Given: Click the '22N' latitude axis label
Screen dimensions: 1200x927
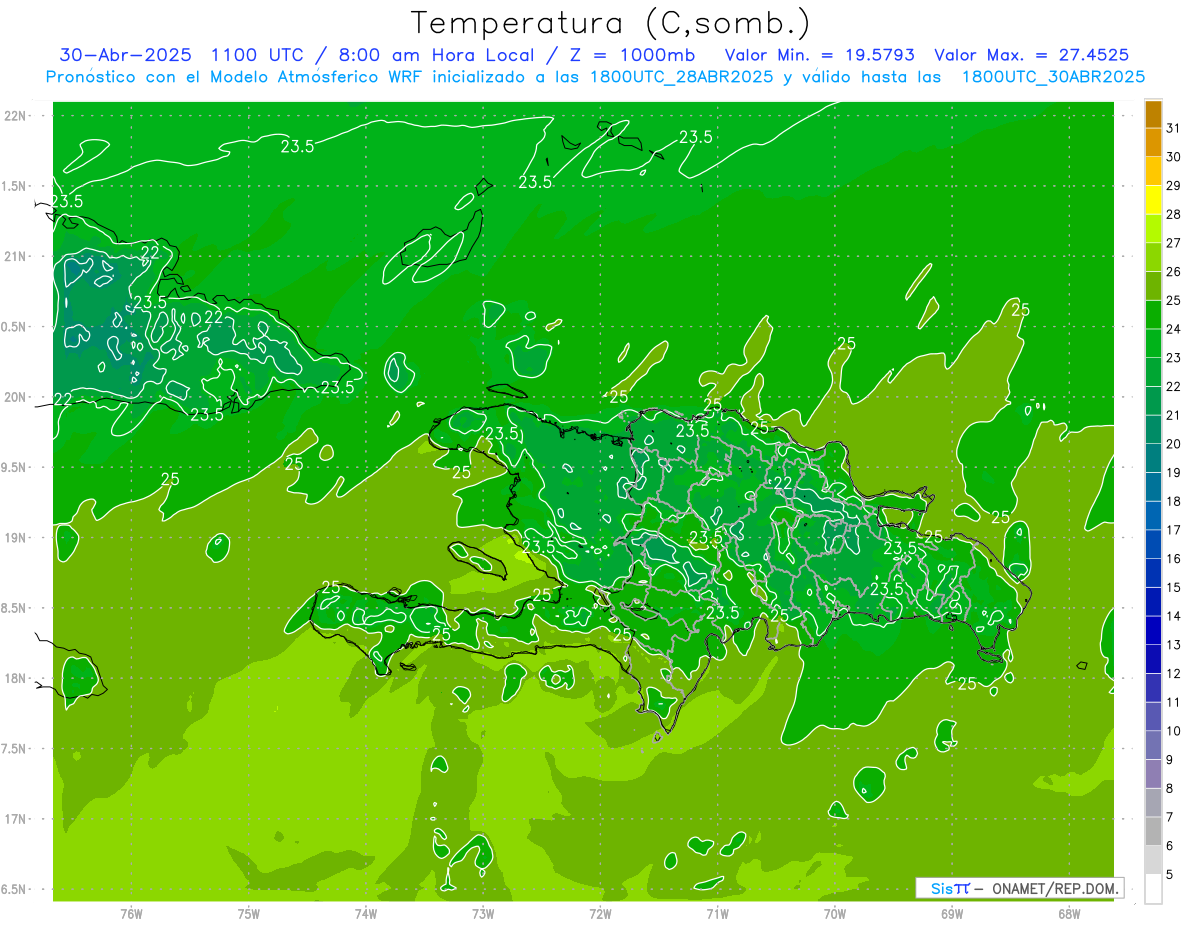Looking at the screenshot, I should (x=15, y=116).
